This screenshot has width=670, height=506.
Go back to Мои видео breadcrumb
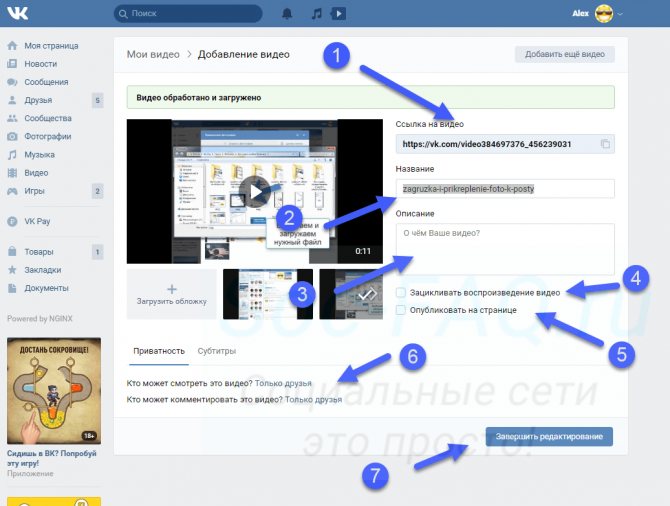point(153,54)
